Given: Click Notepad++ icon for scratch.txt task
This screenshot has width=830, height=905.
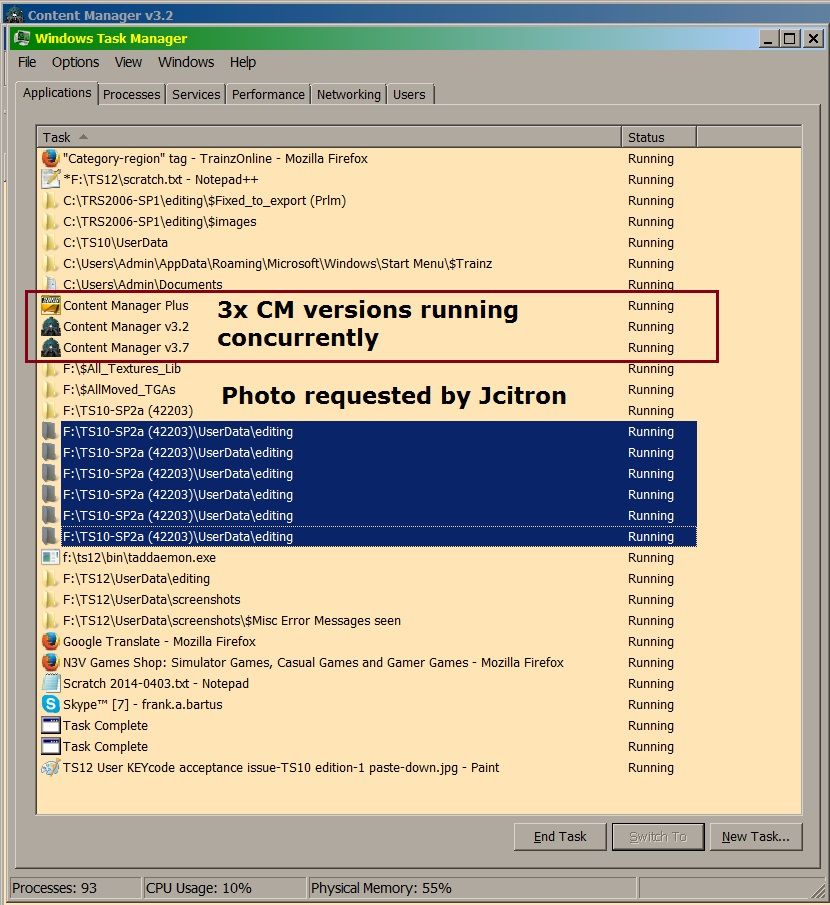Looking at the screenshot, I should point(51,179).
